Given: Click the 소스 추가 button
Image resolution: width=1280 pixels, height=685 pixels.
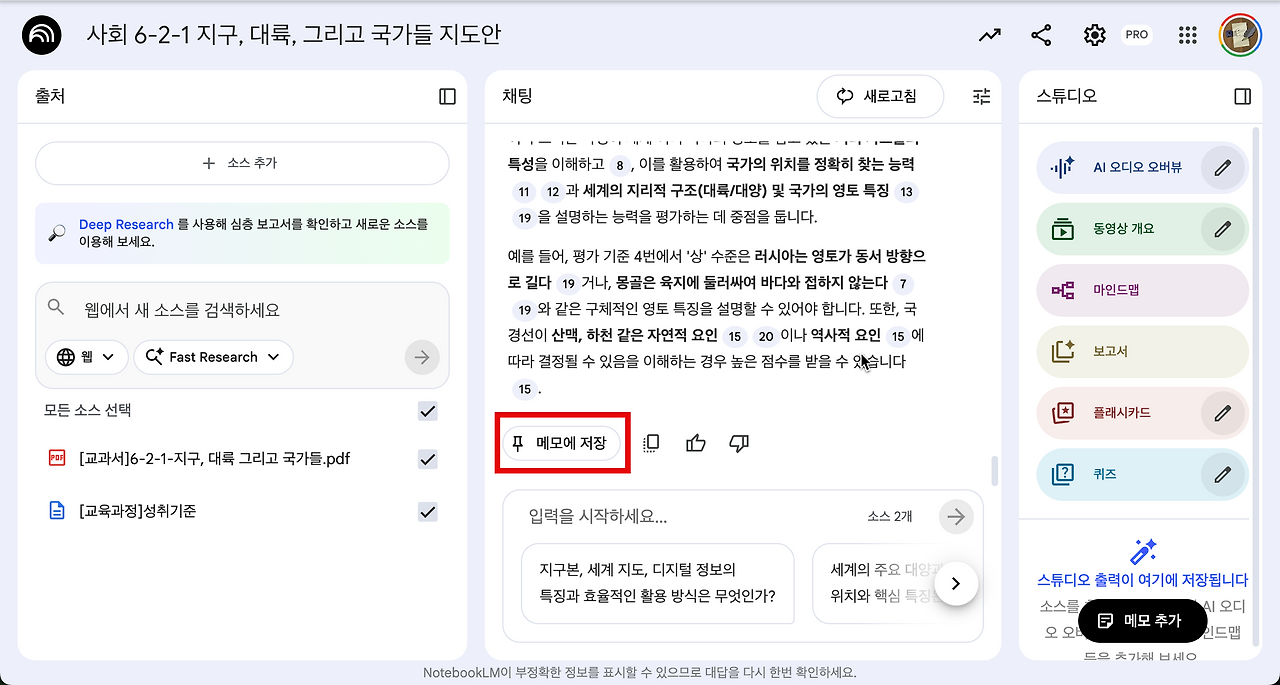Looking at the screenshot, I should click(242, 163).
